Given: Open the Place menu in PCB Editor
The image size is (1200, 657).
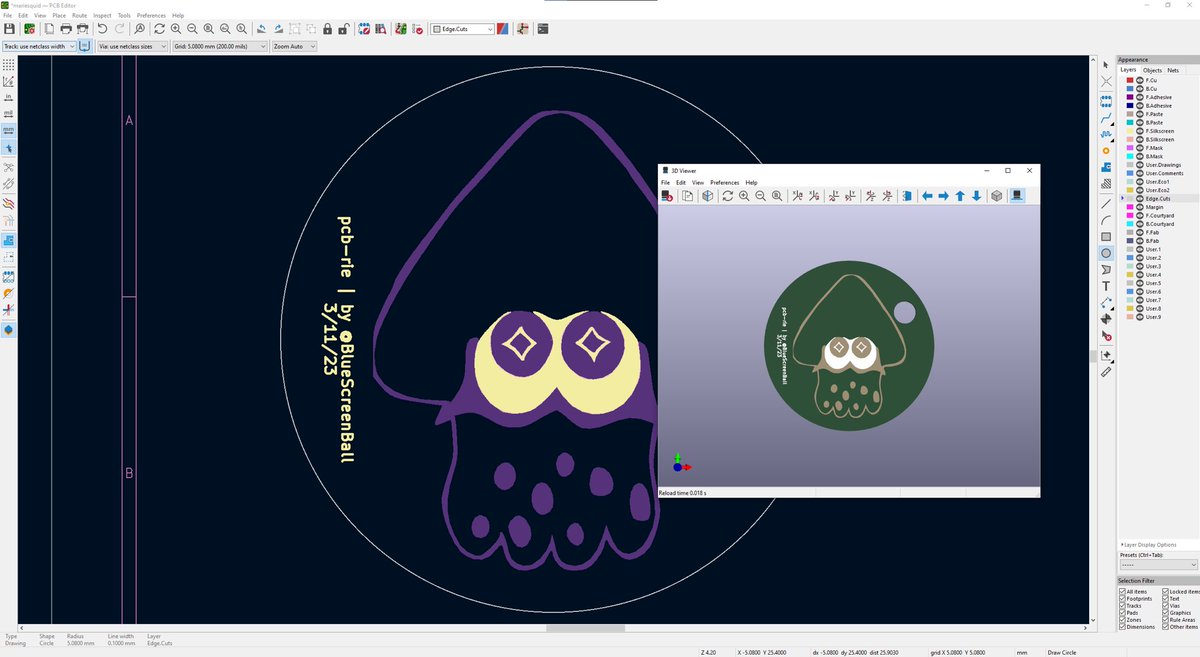Looking at the screenshot, I should (x=59, y=16).
